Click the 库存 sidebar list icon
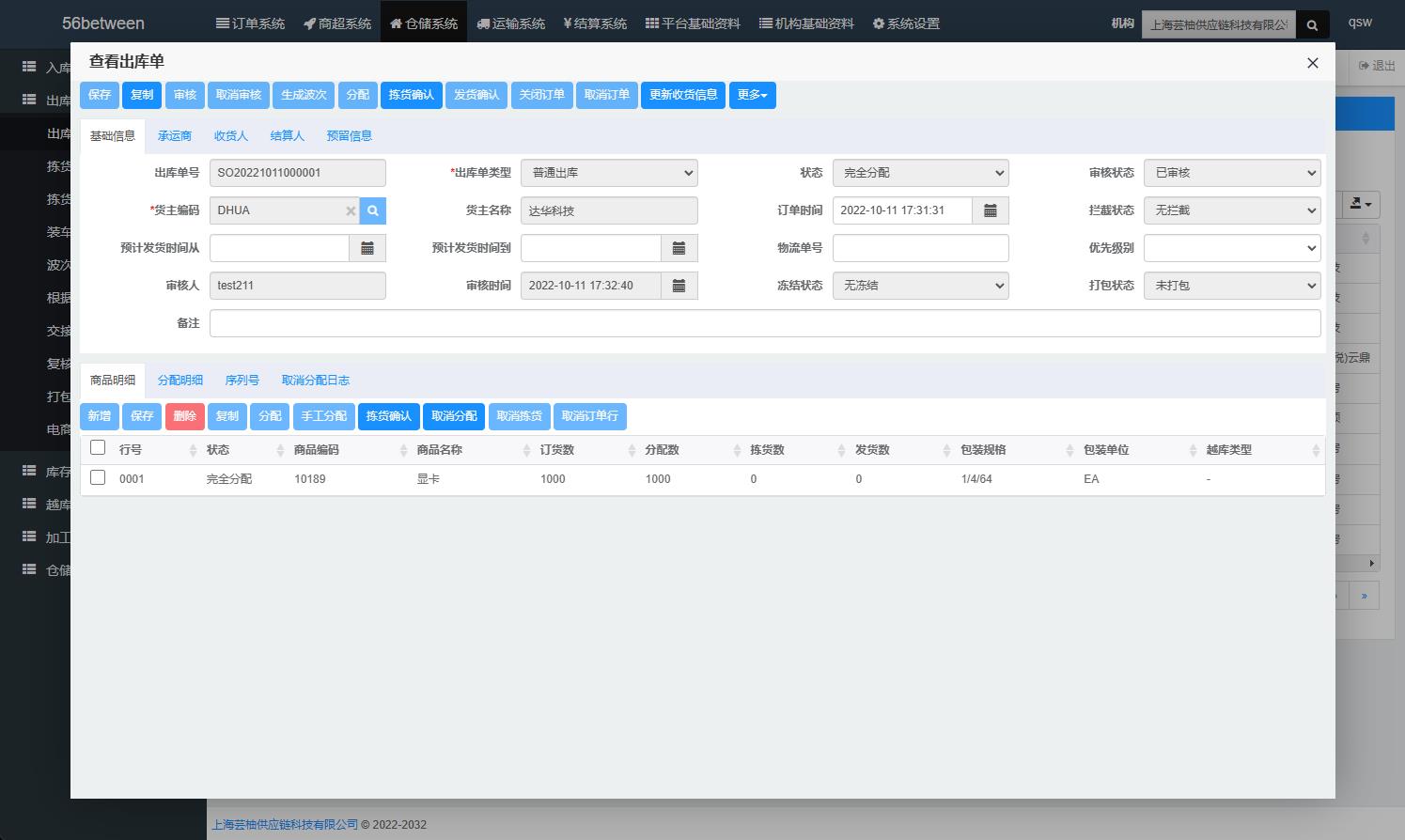Image resolution: width=1405 pixels, height=840 pixels. pyautogui.click(x=29, y=471)
